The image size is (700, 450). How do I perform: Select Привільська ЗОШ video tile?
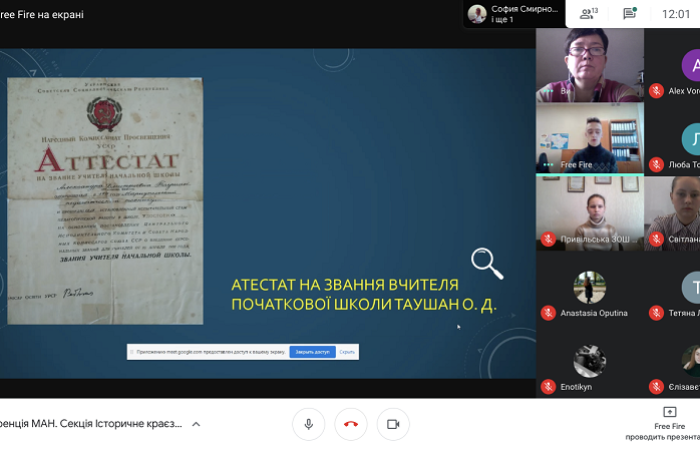pyautogui.click(x=589, y=212)
